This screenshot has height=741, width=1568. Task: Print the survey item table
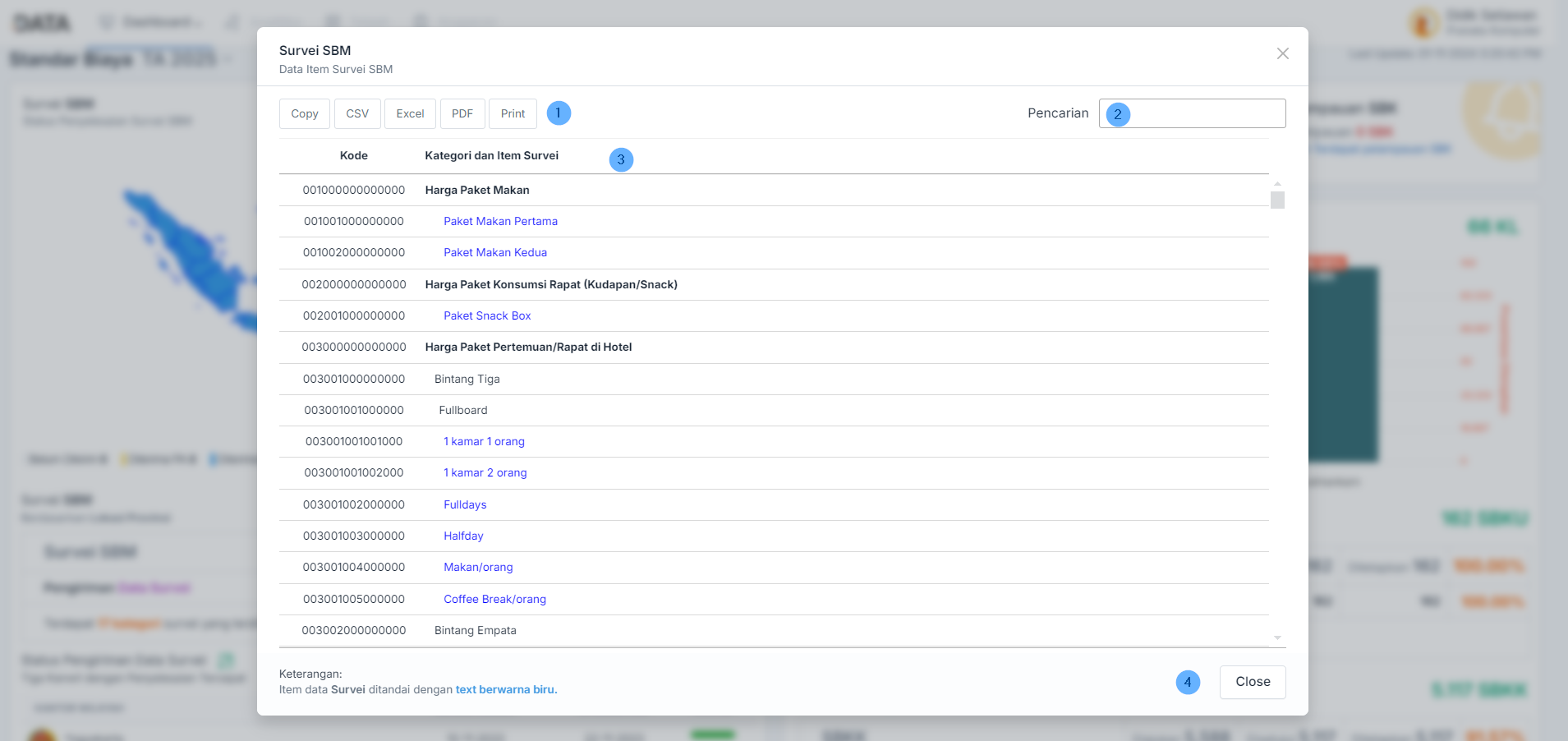click(x=513, y=113)
